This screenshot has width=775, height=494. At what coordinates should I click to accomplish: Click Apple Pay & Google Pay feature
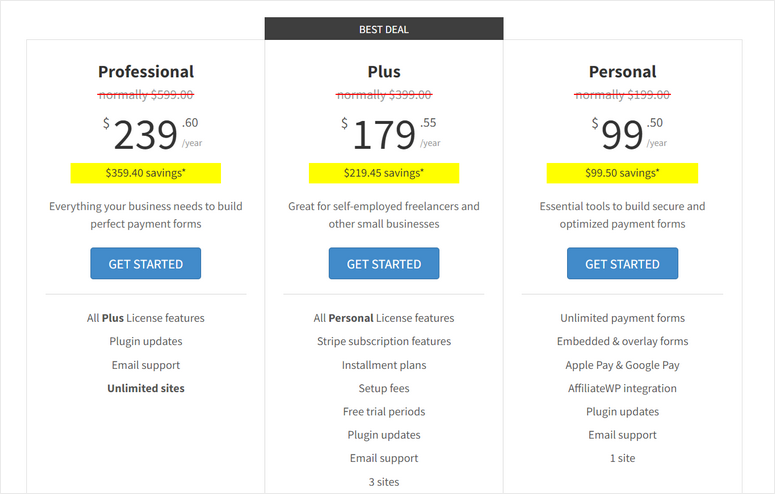pyautogui.click(x=622, y=365)
